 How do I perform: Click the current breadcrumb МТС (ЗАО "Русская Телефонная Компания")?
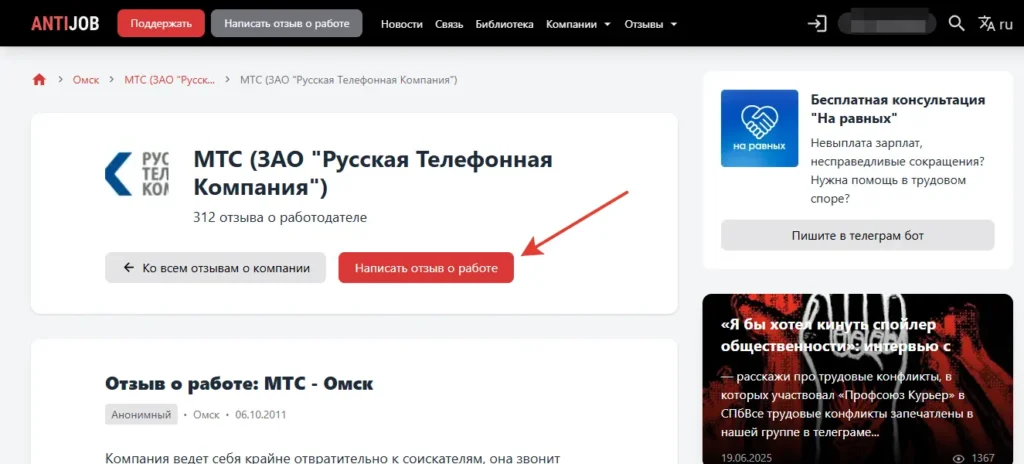click(x=349, y=80)
